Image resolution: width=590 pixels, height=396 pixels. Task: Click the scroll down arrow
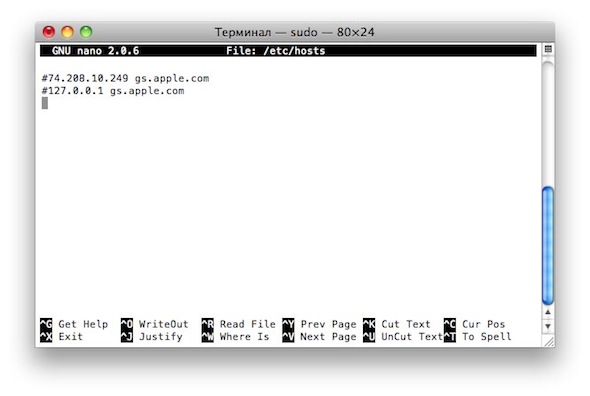(548, 326)
